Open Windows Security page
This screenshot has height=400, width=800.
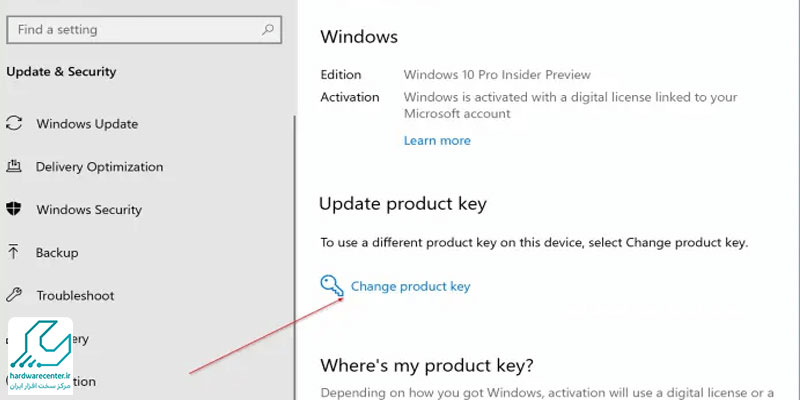click(89, 210)
